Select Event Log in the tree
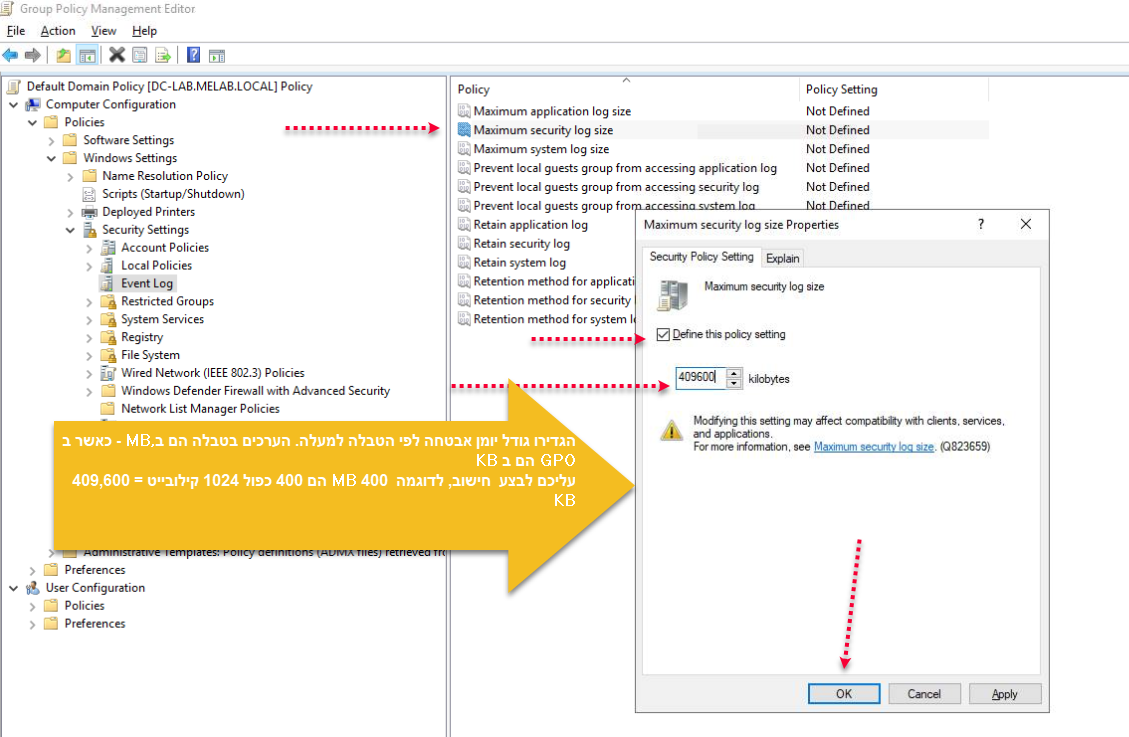The image size is (1129, 737). click(146, 284)
